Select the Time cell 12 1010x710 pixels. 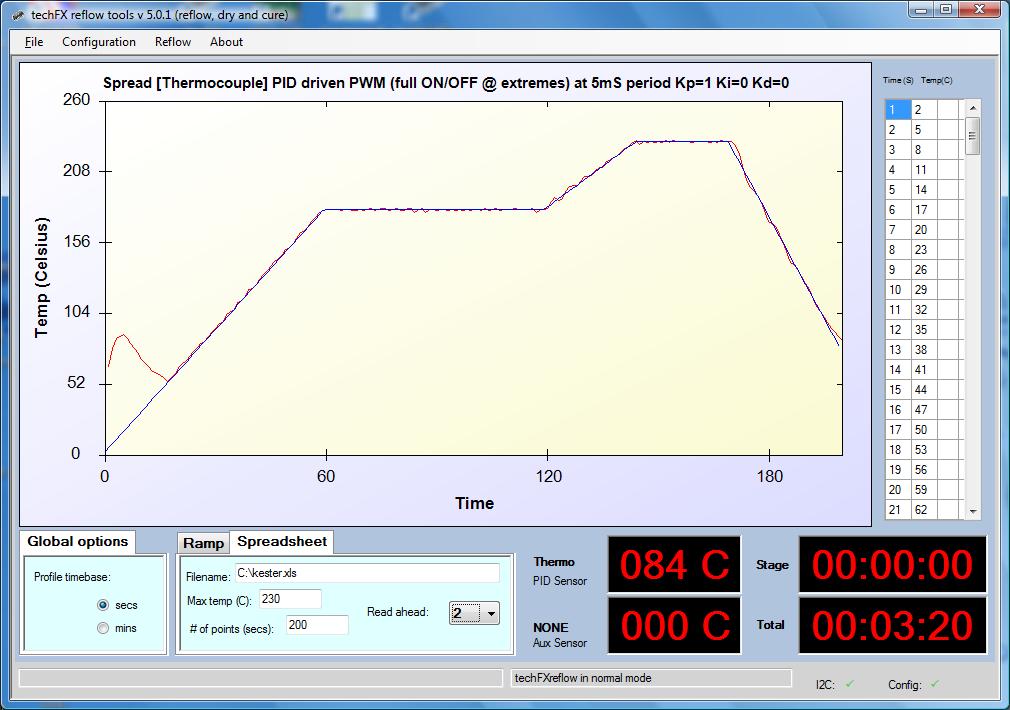pyautogui.click(x=898, y=329)
